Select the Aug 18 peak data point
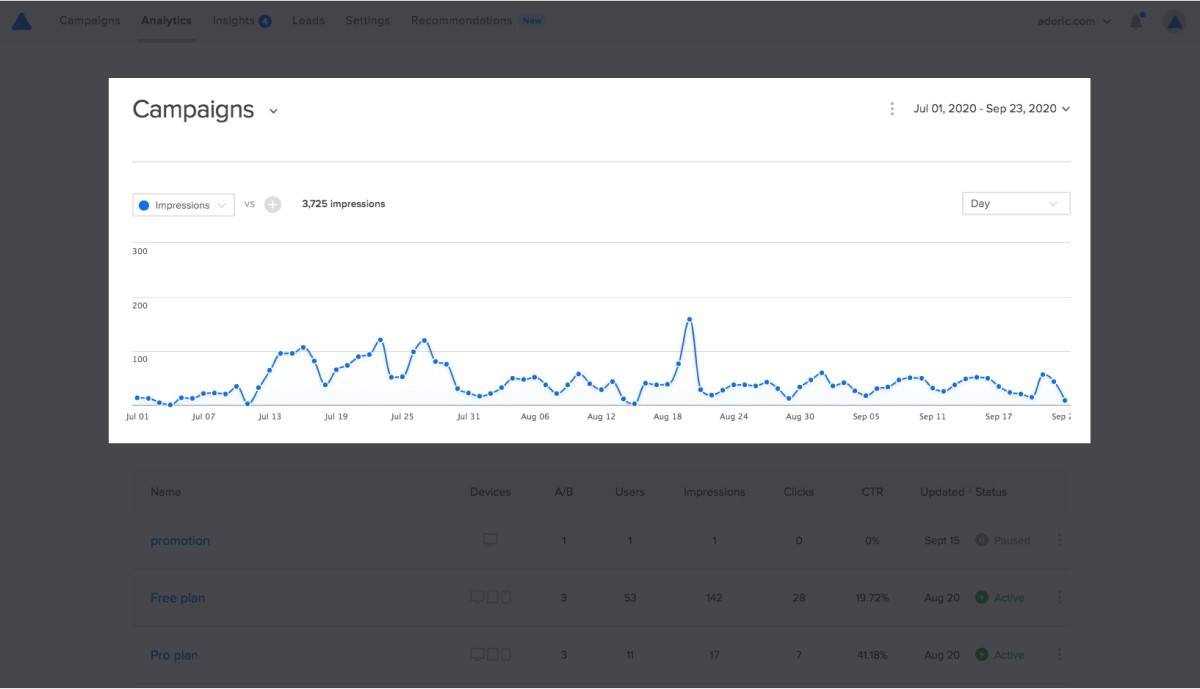 pyautogui.click(x=690, y=320)
